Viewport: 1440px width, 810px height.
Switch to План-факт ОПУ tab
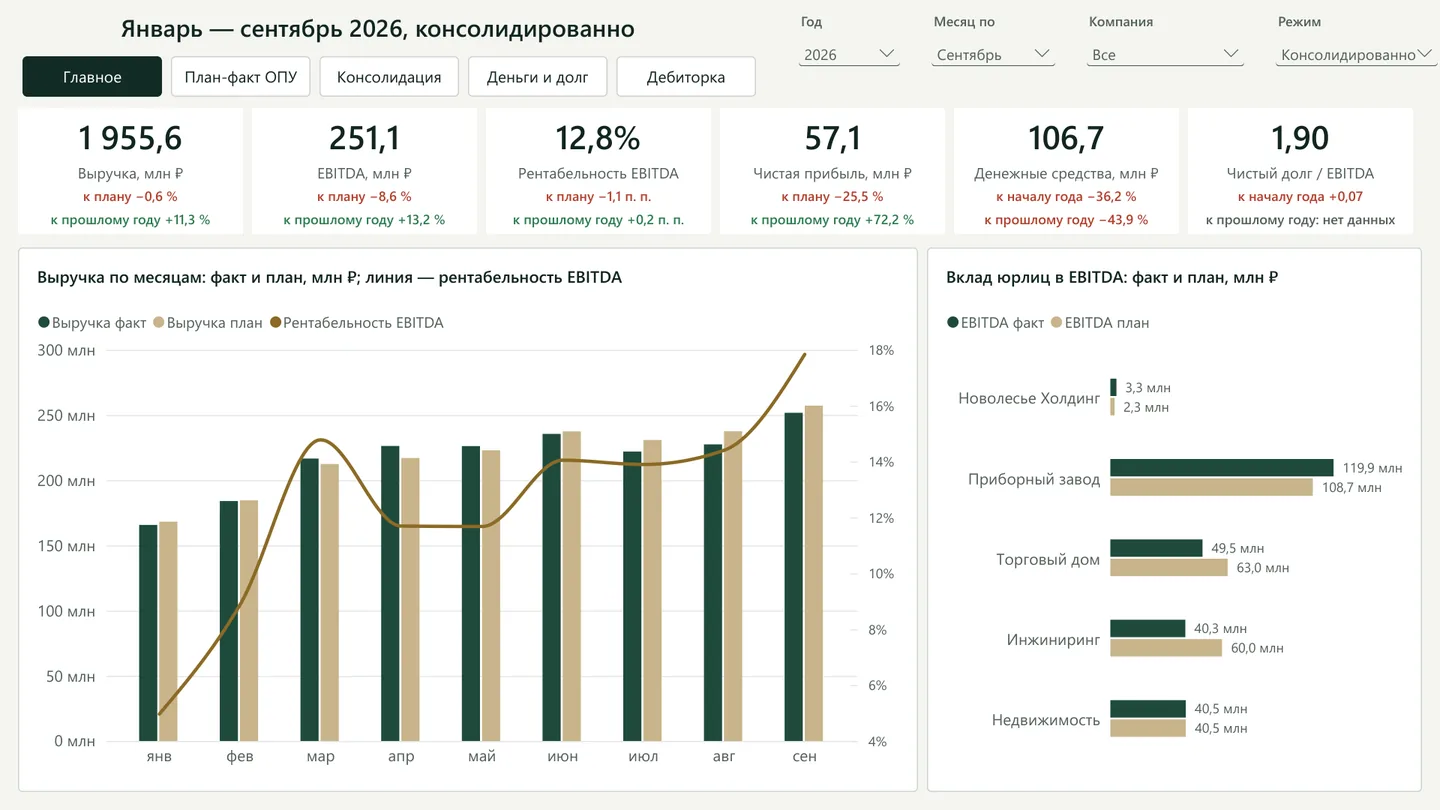(x=241, y=77)
